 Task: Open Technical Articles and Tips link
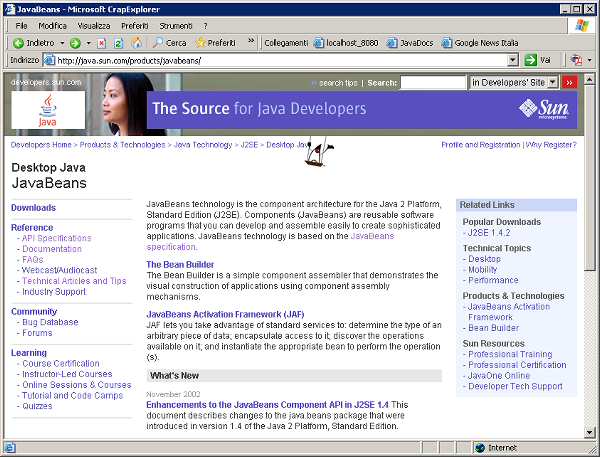pyautogui.click(x=74, y=281)
